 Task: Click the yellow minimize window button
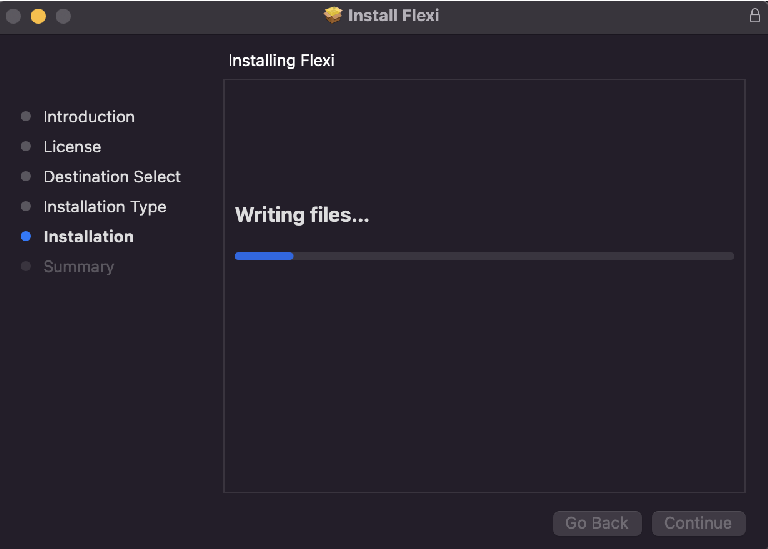pyautogui.click(x=38, y=16)
